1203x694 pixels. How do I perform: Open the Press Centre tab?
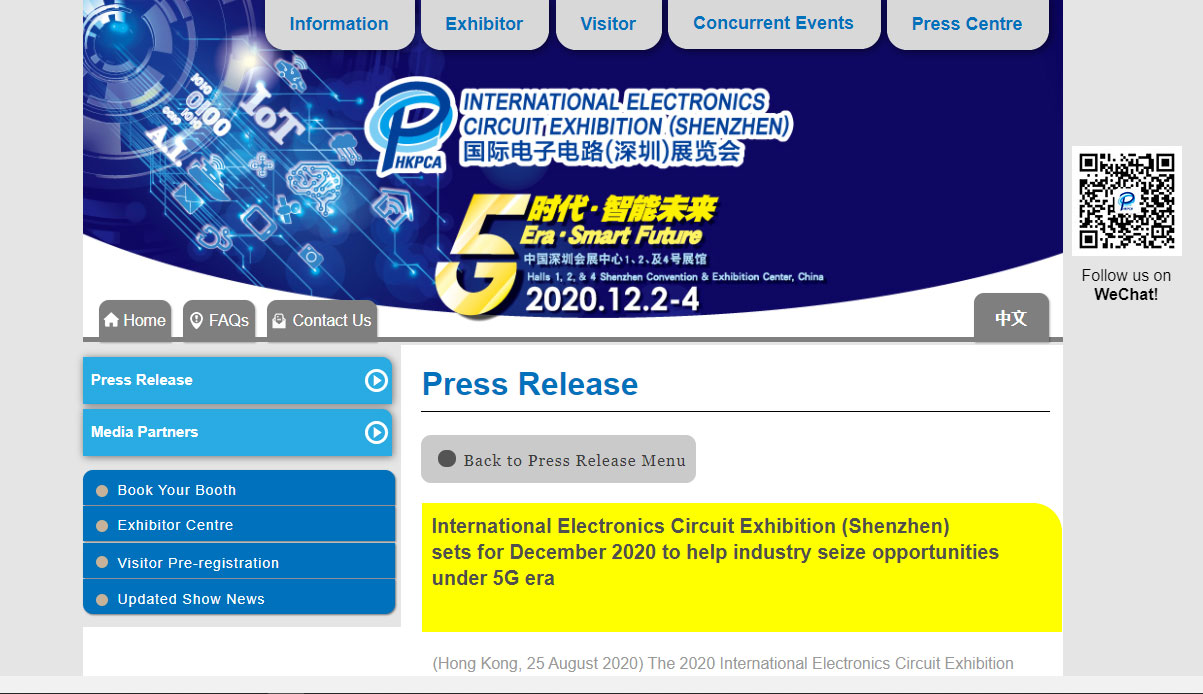tap(967, 24)
